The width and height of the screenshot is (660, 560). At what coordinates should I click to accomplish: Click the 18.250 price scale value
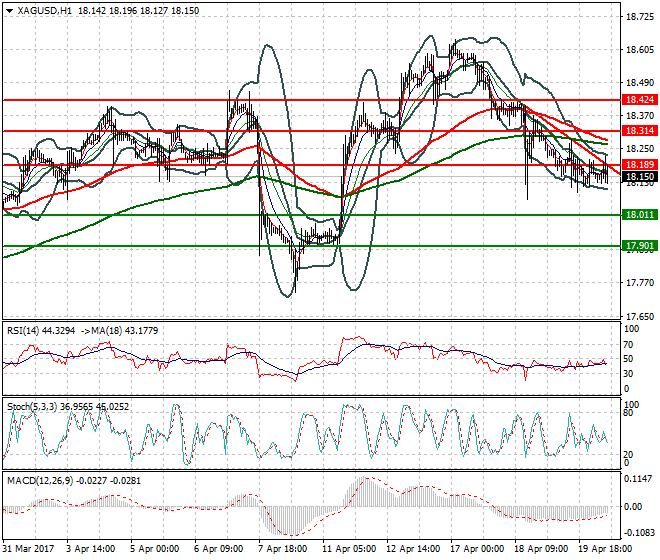tap(640, 149)
